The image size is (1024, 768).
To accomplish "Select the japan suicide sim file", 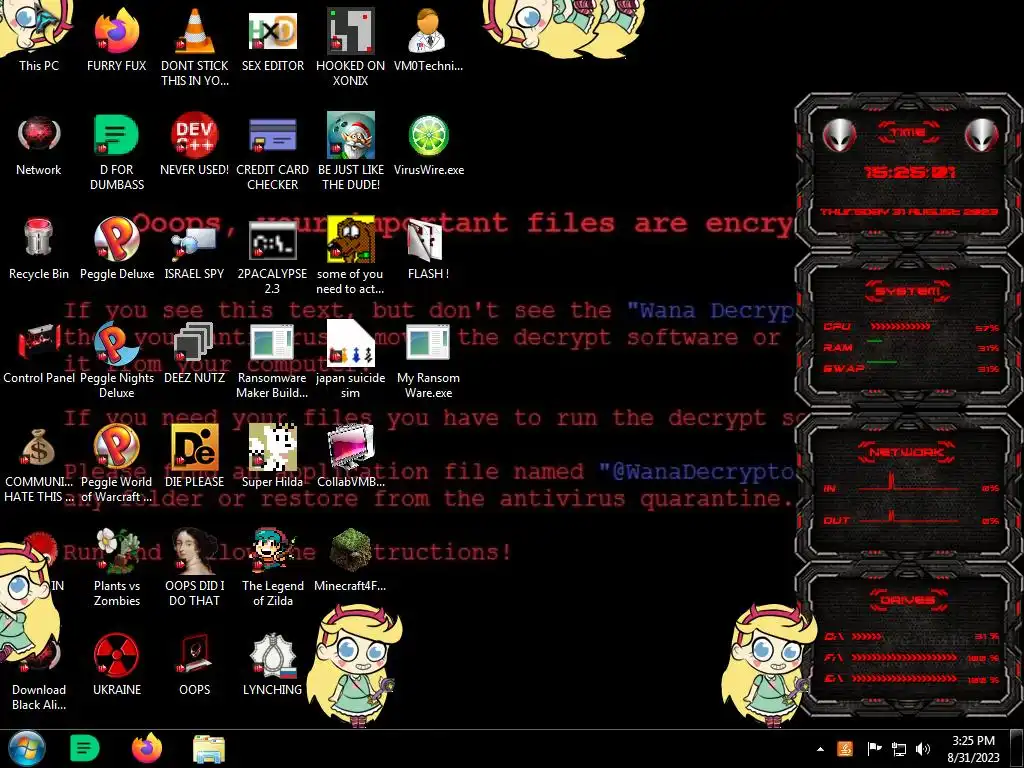I will point(351,359).
